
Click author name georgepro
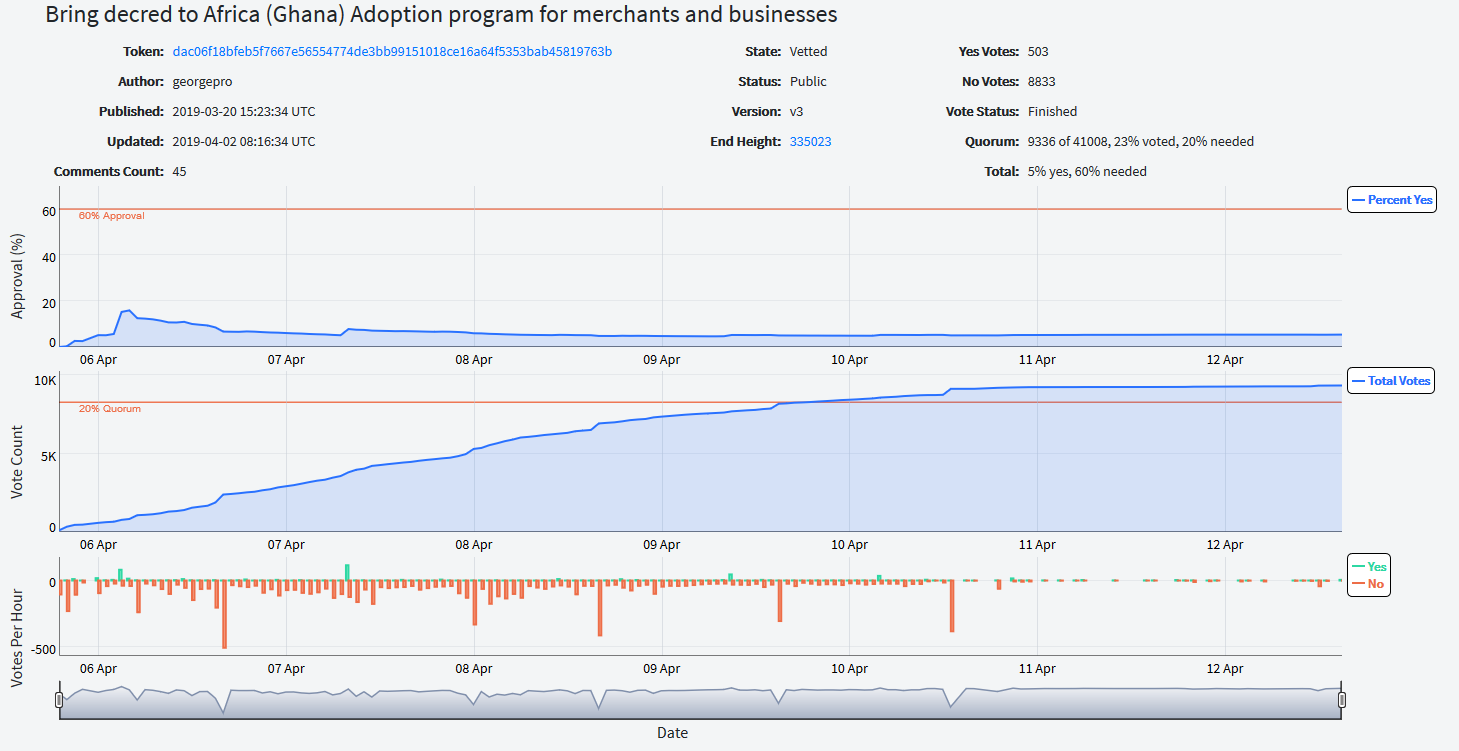203,81
